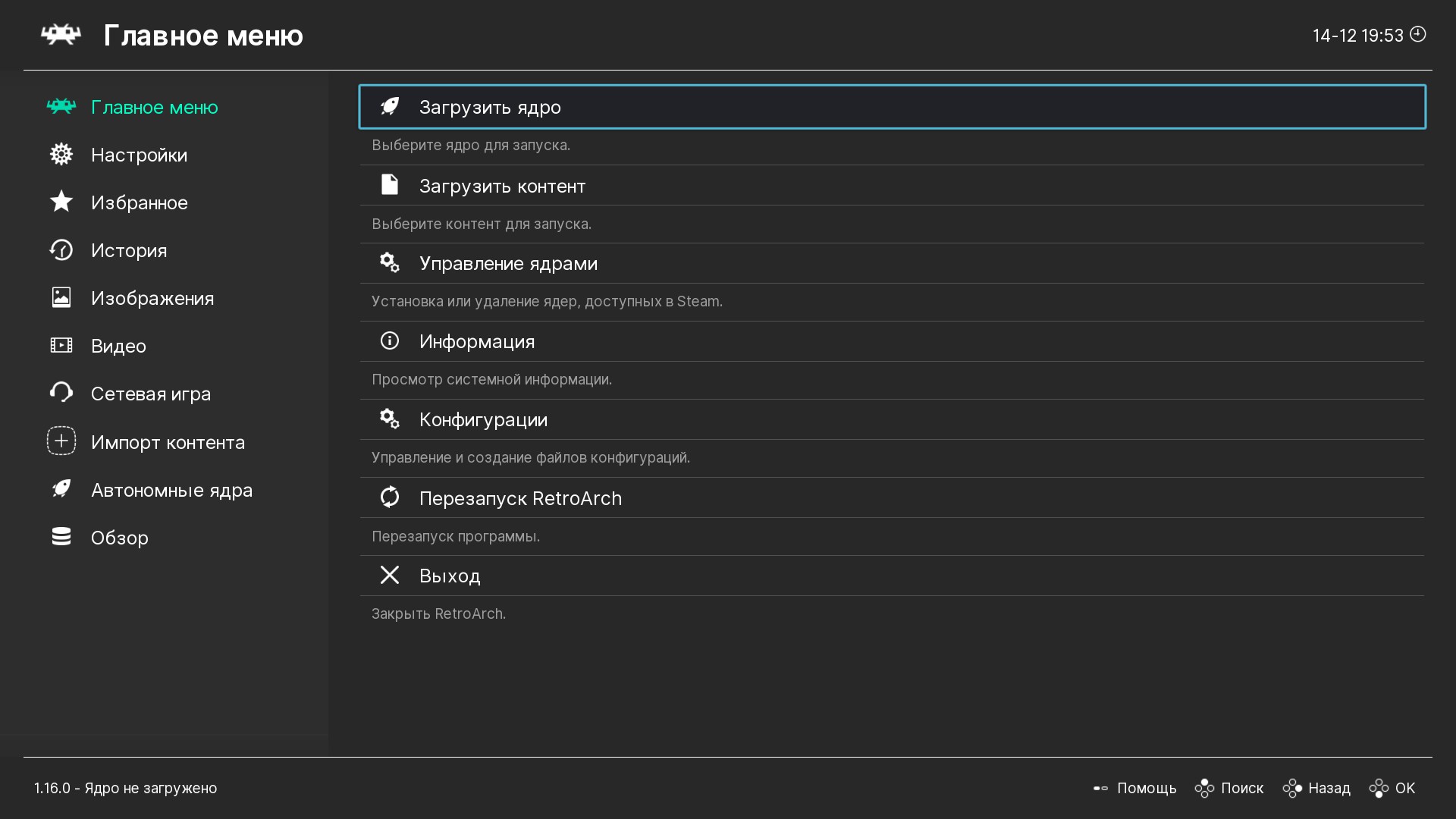This screenshot has width=1456, height=819.
Task: Open Автономные ядра in the sidebar
Action: point(171,490)
